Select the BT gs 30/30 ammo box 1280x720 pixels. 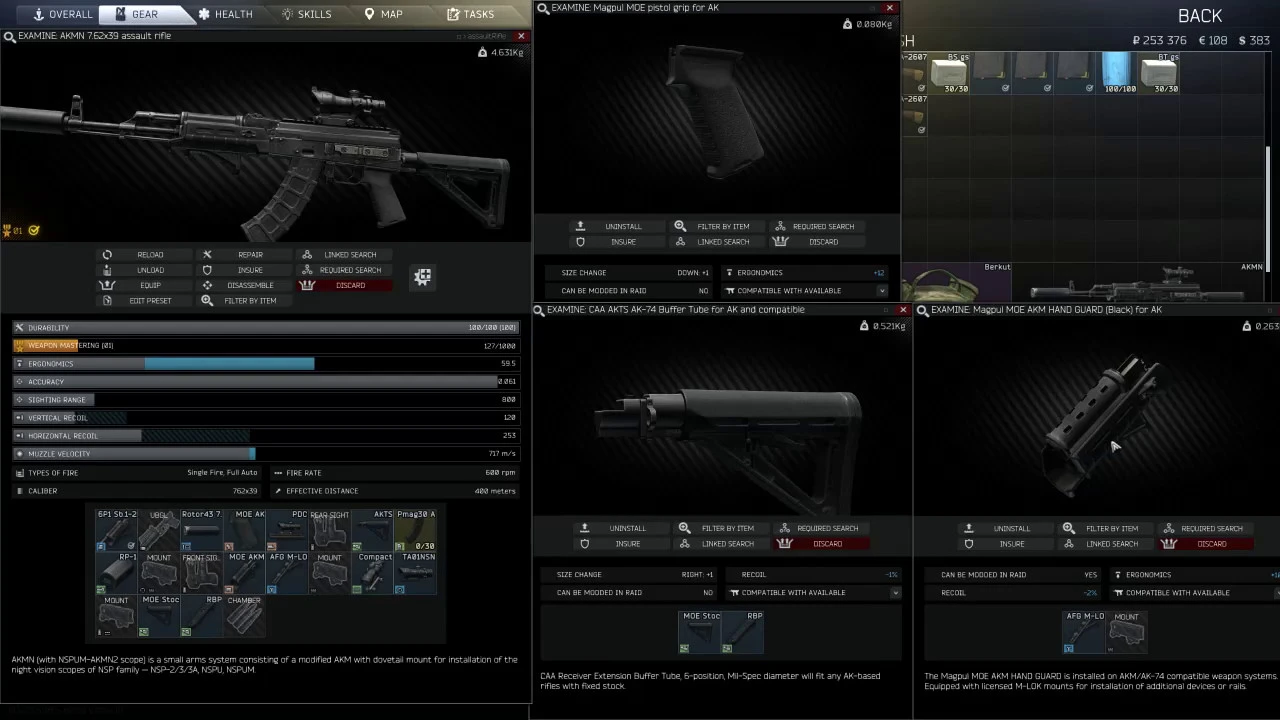tap(1160, 72)
